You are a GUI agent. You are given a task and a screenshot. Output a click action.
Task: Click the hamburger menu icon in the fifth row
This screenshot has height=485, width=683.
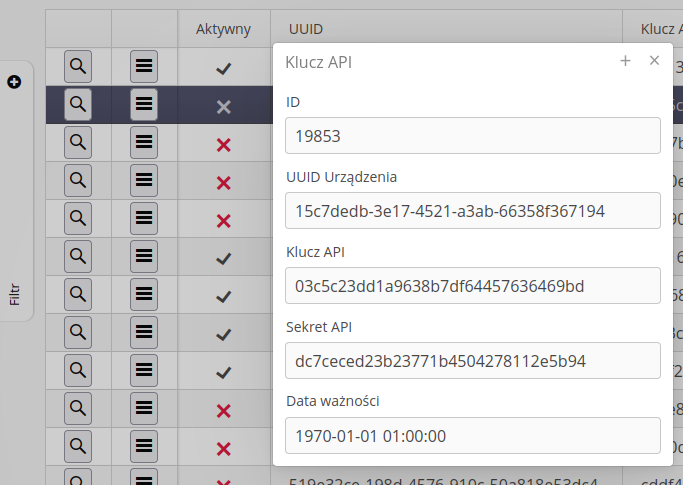pos(144,219)
